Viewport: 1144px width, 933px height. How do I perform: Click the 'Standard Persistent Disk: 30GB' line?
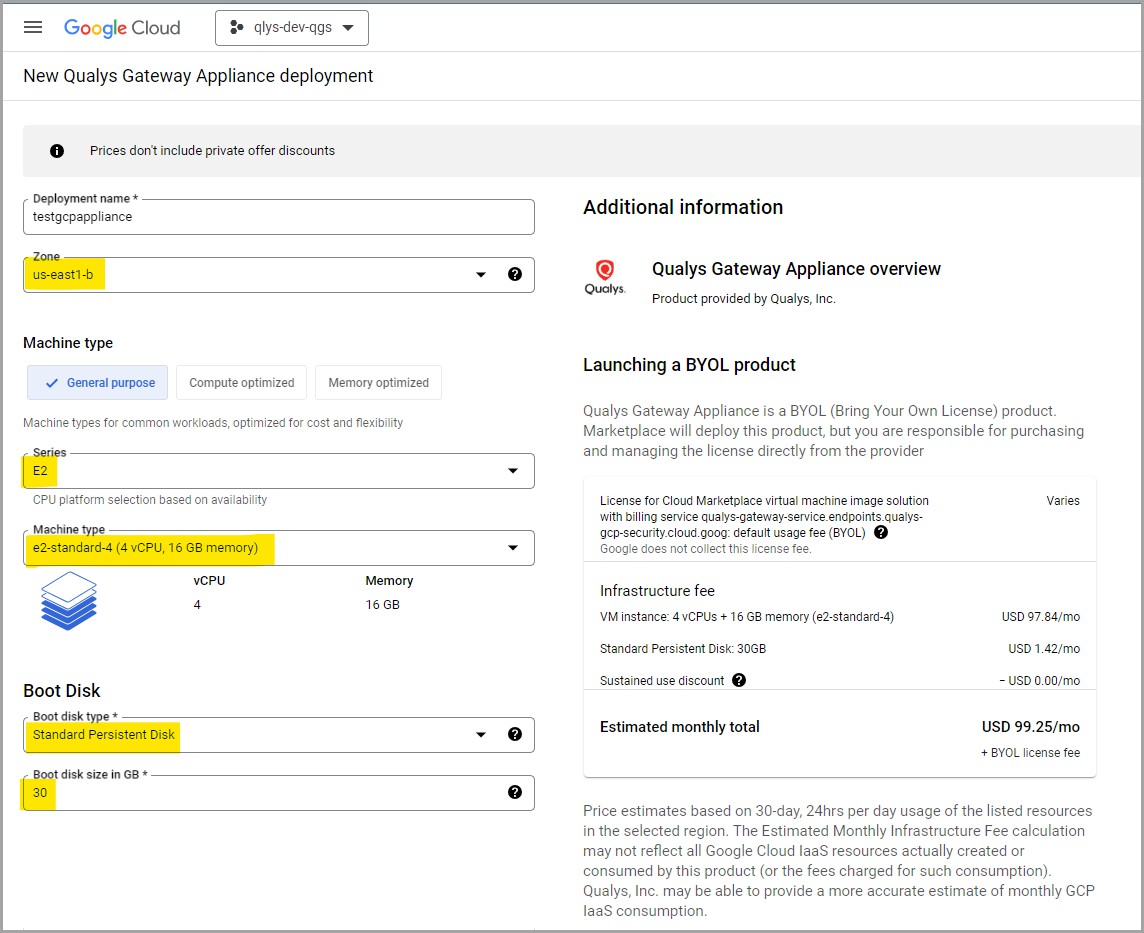click(x=683, y=649)
